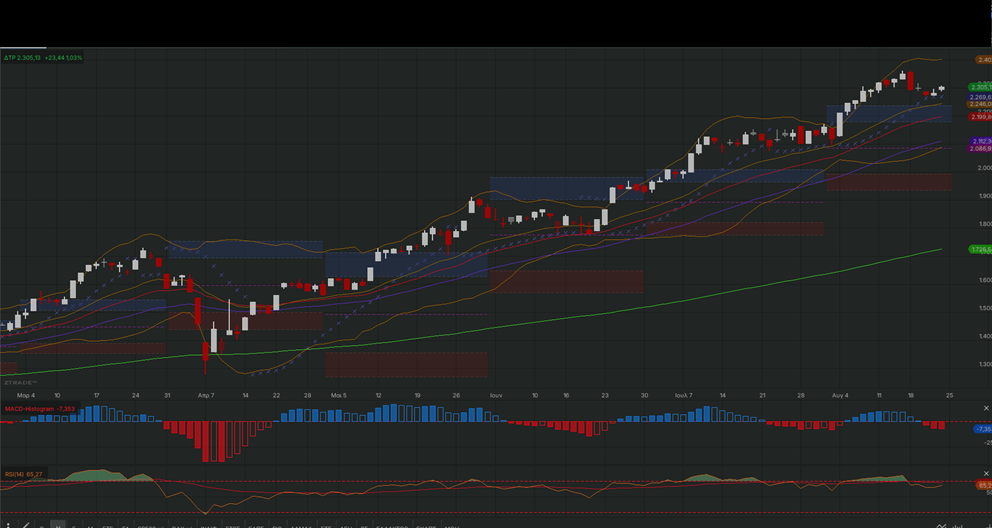Click the 1.400 level on price axis
992x528 pixels.
point(984,336)
